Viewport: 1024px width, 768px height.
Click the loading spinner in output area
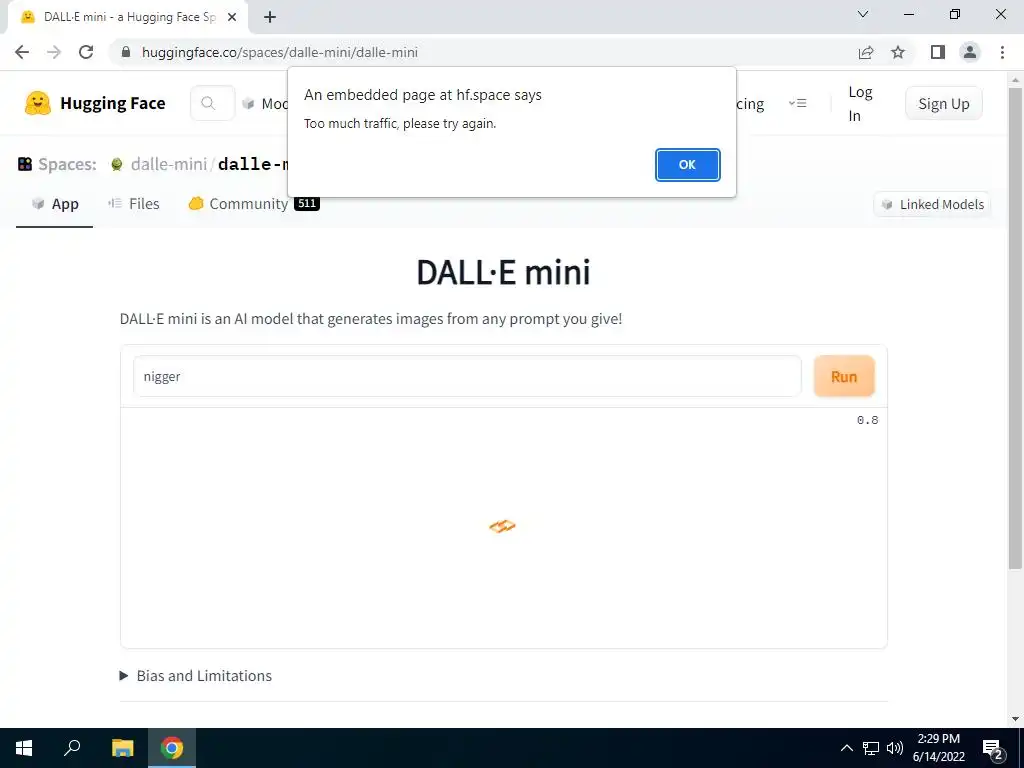click(502, 526)
